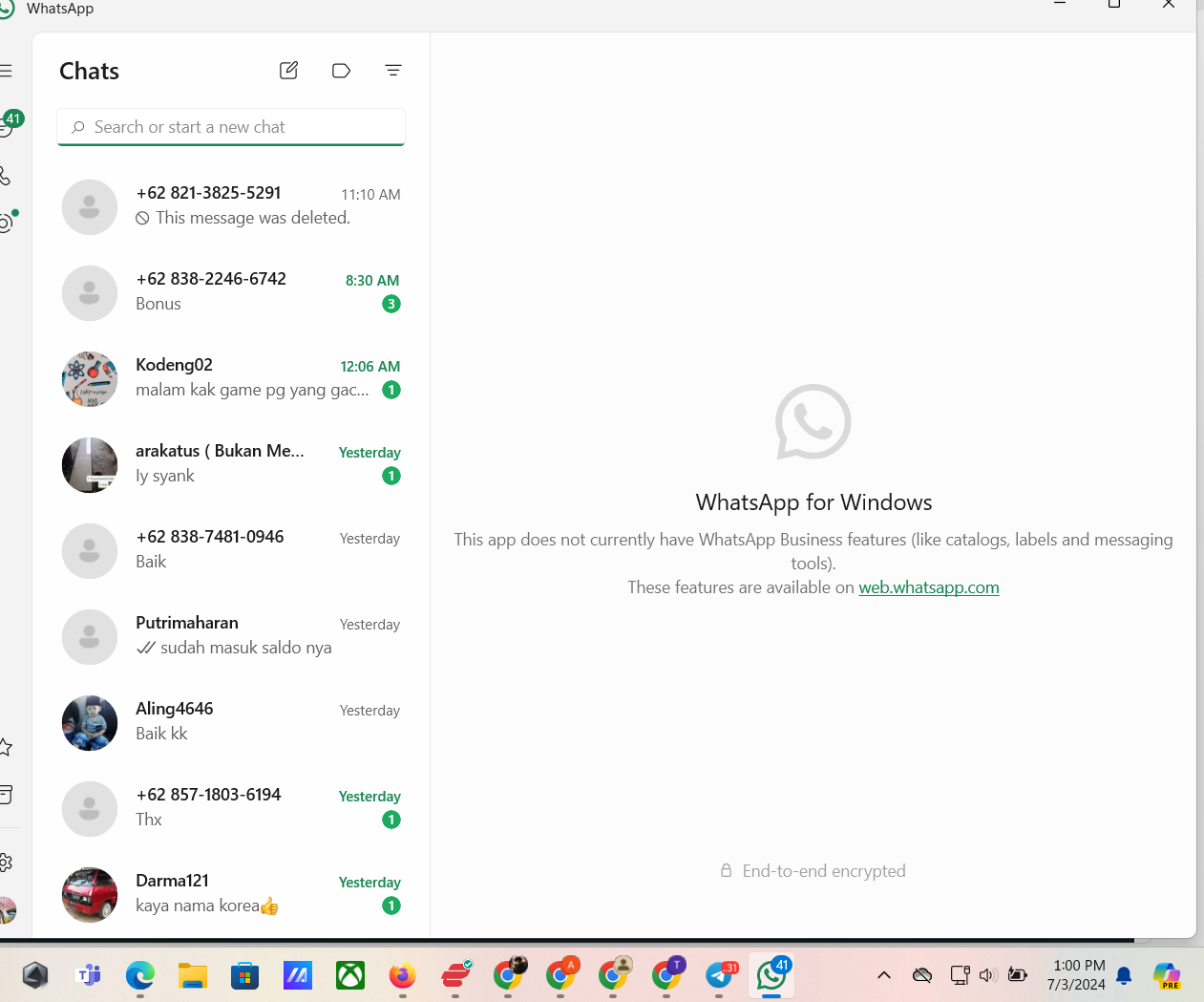Screen dimensions: 1204x1002
Task: Open the Darma121 chat
Action: pyautogui.click(x=231, y=894)
